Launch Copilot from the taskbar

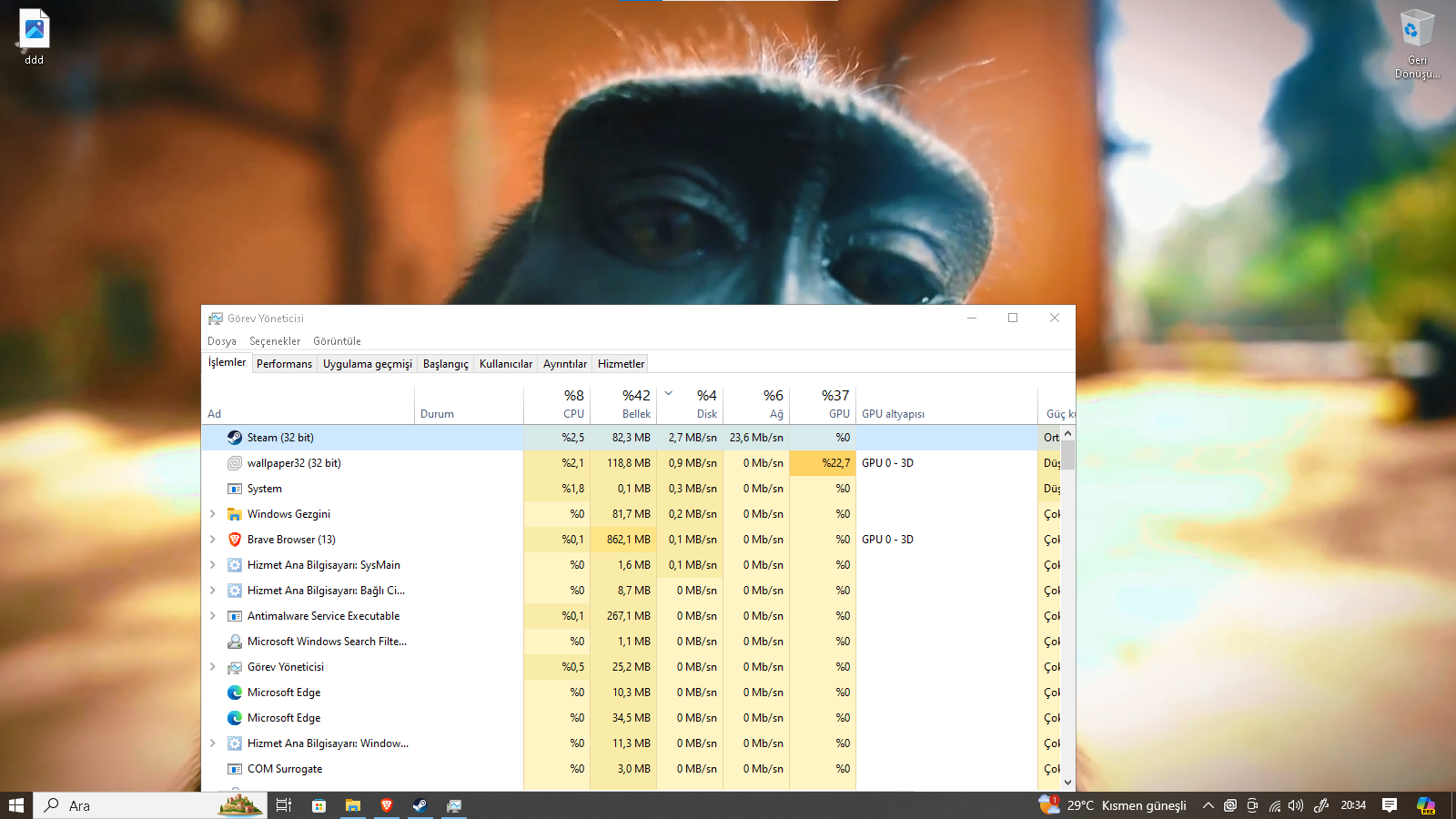click(1426, 805)
